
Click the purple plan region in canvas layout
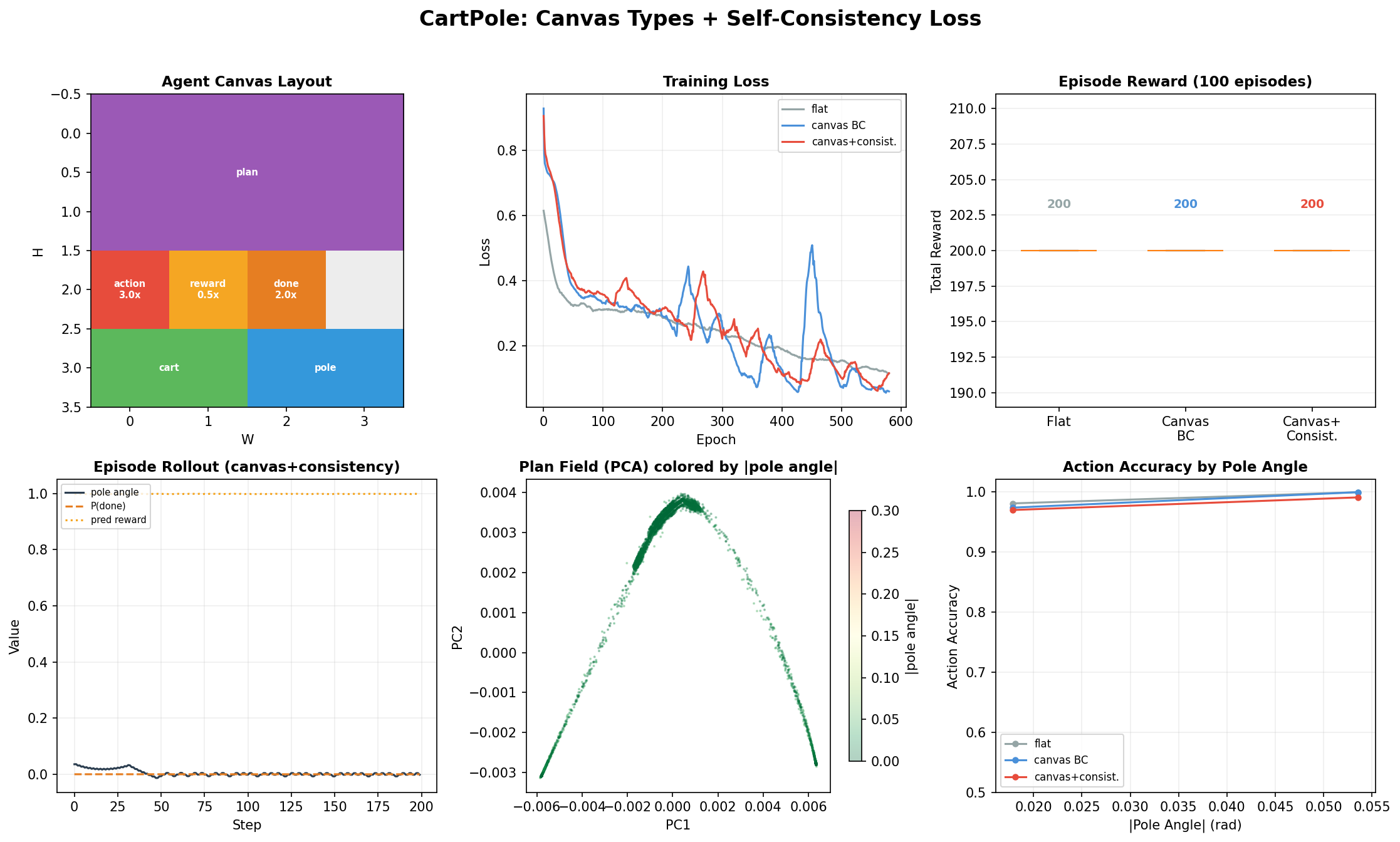(247, 172)
